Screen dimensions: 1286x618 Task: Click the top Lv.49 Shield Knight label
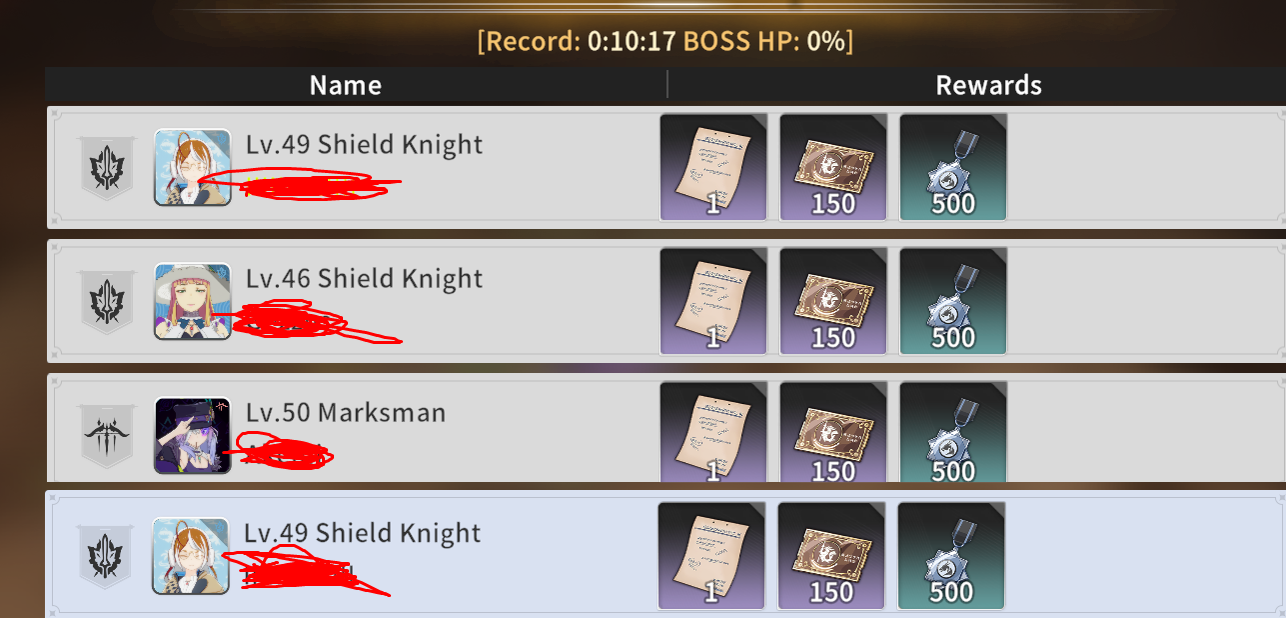click(x=364, y=145)
